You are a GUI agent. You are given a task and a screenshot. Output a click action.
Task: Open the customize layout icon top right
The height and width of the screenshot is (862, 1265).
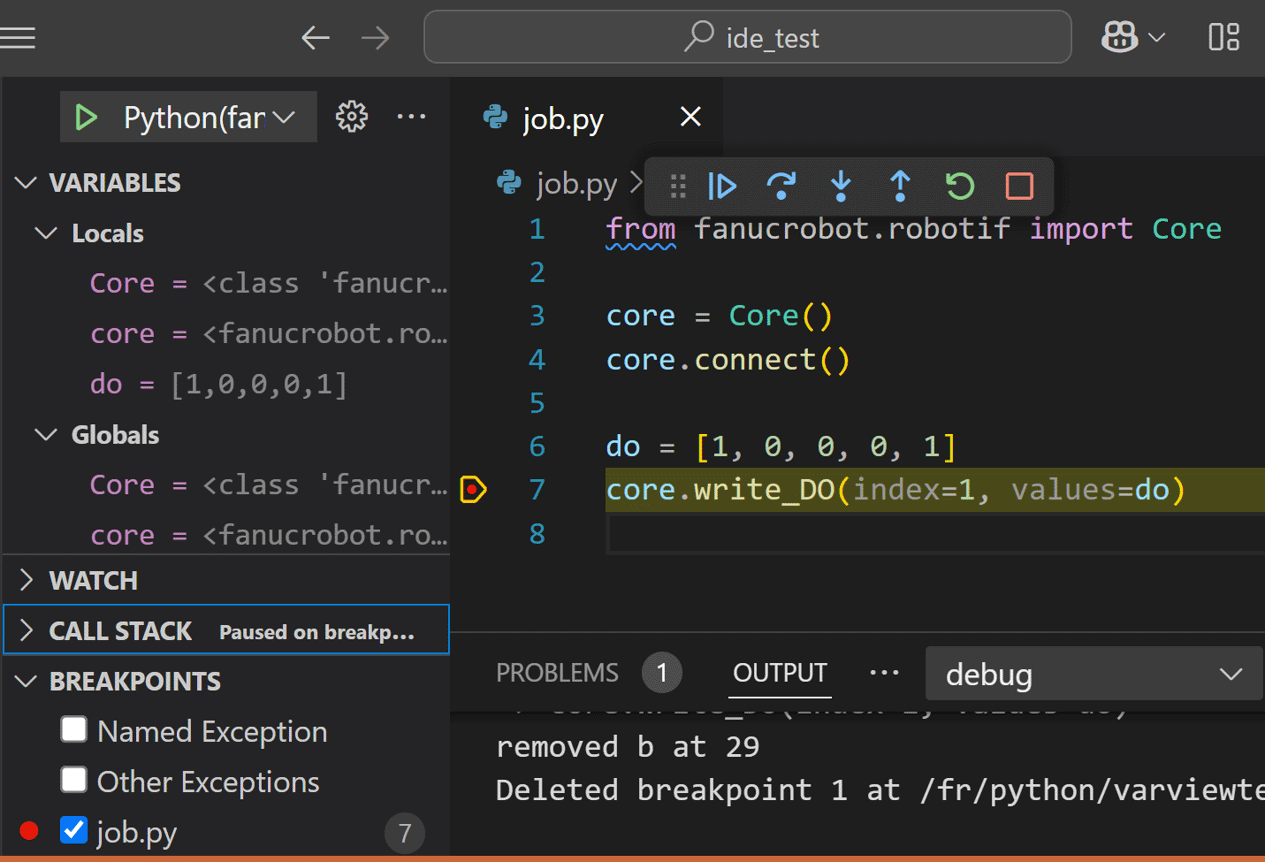pyautogui.click(x=1222, y=36)
